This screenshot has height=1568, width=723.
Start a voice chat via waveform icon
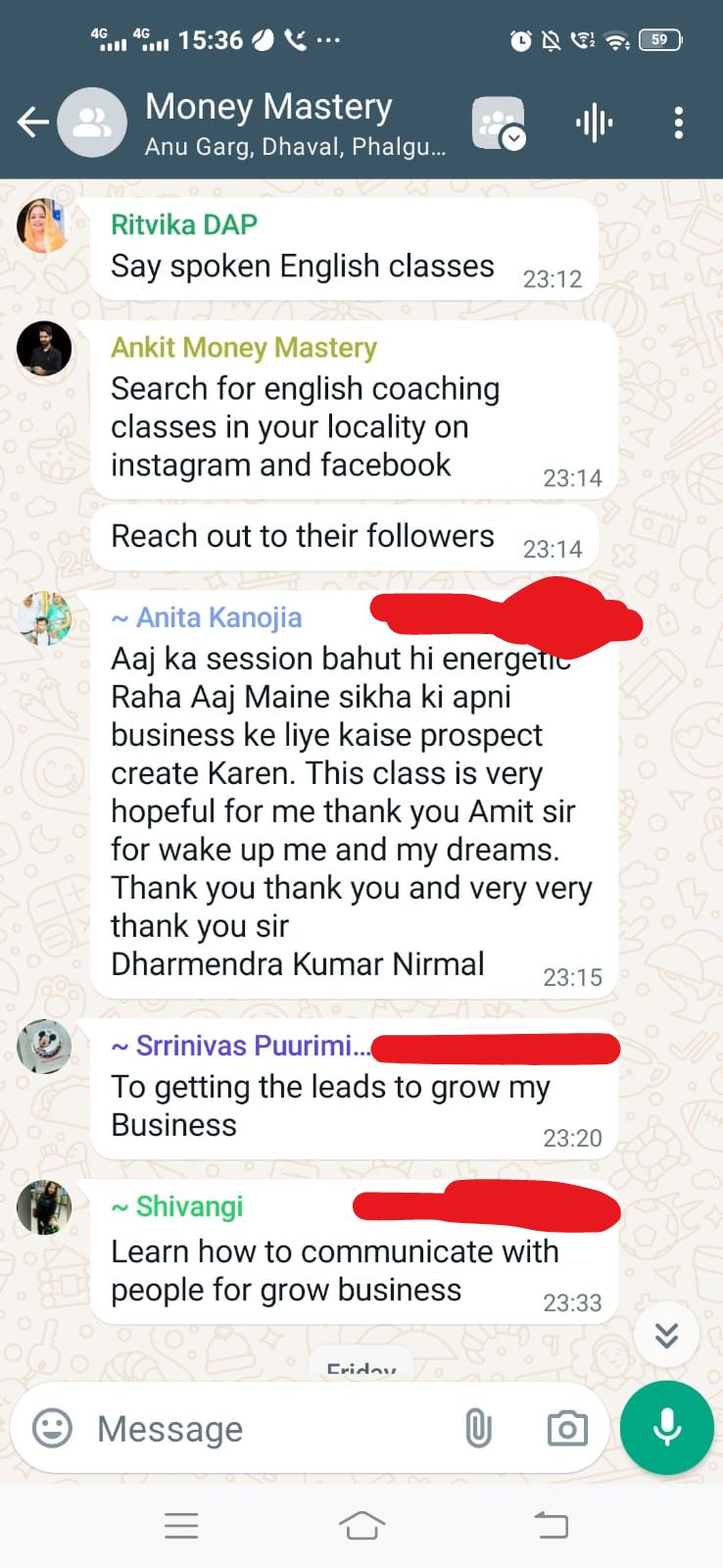pyautogui.click(x=594, y=122)
